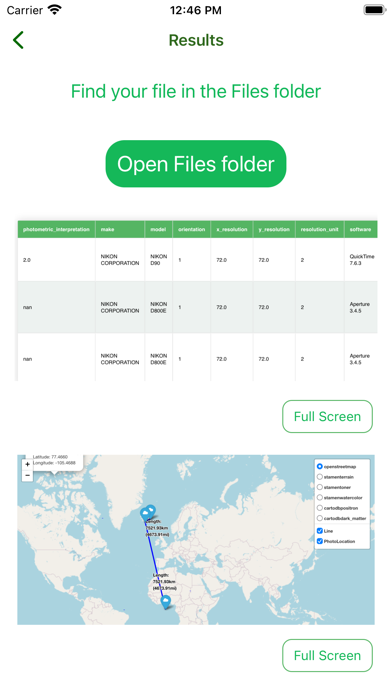Click the photometric_interpretation column header

click(x=56, y=229)
